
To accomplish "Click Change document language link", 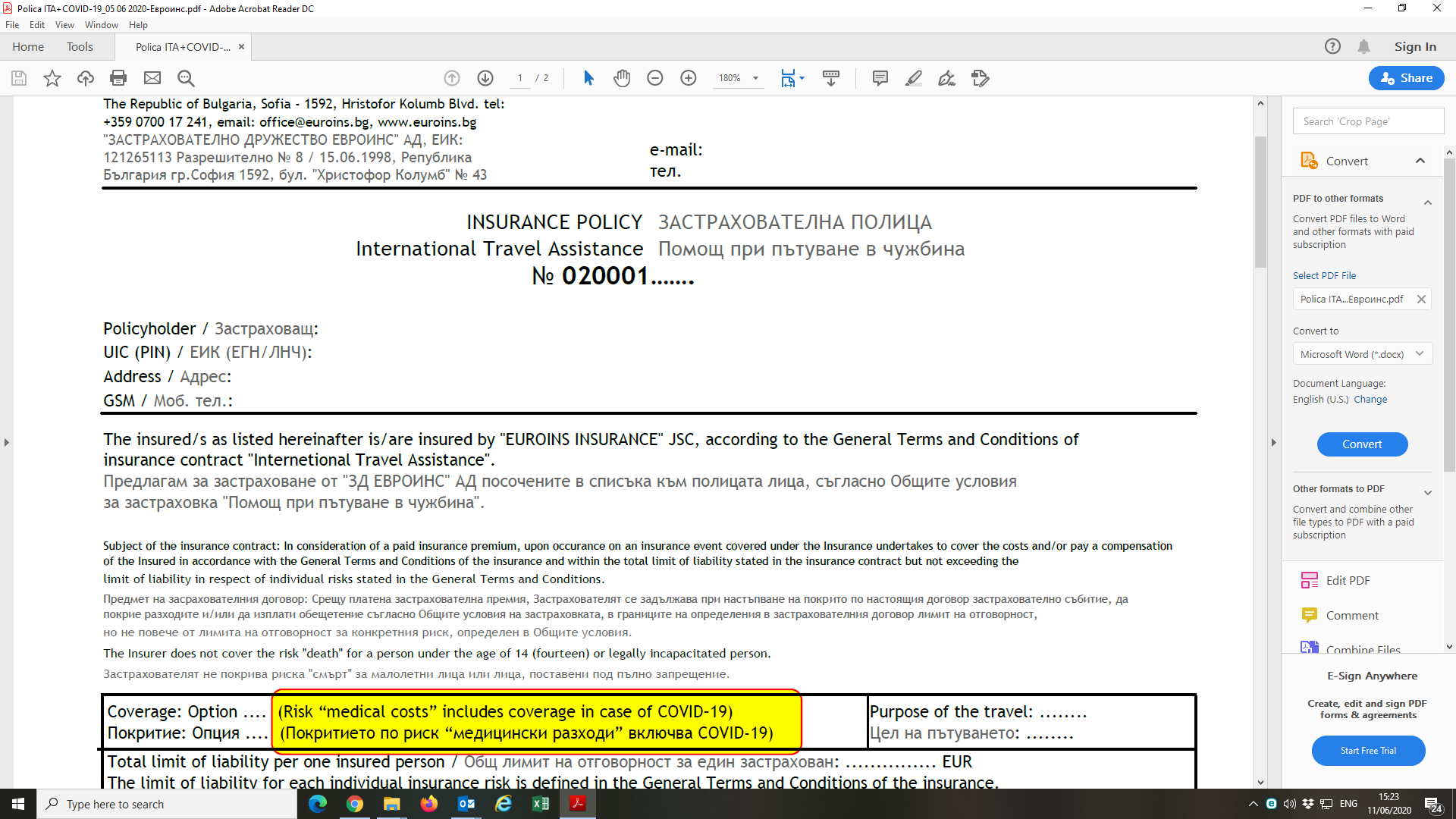I will [1370, 400].
